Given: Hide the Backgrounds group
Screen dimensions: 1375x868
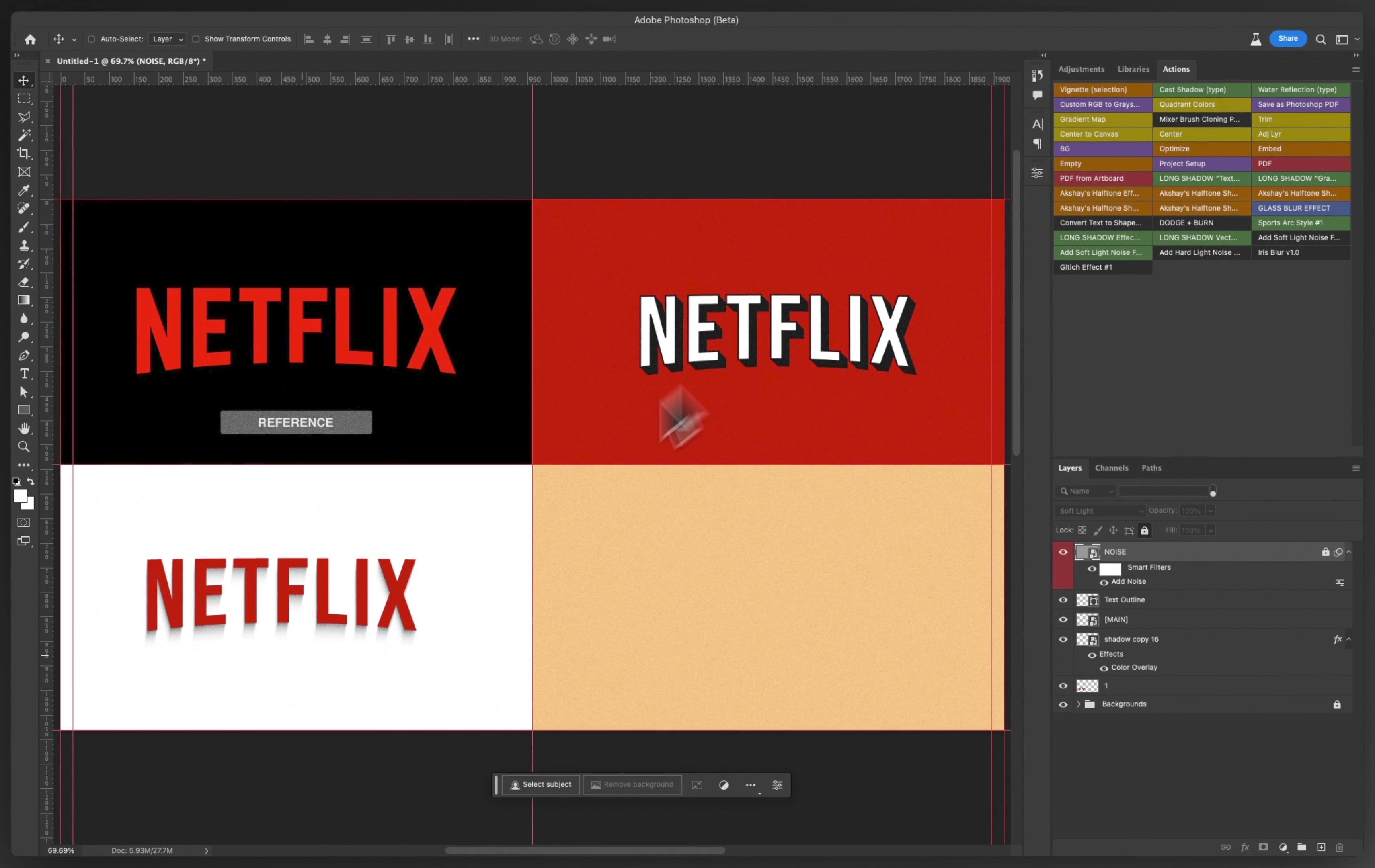Looking at the screenshot, I should click(x=1063, y=705).
